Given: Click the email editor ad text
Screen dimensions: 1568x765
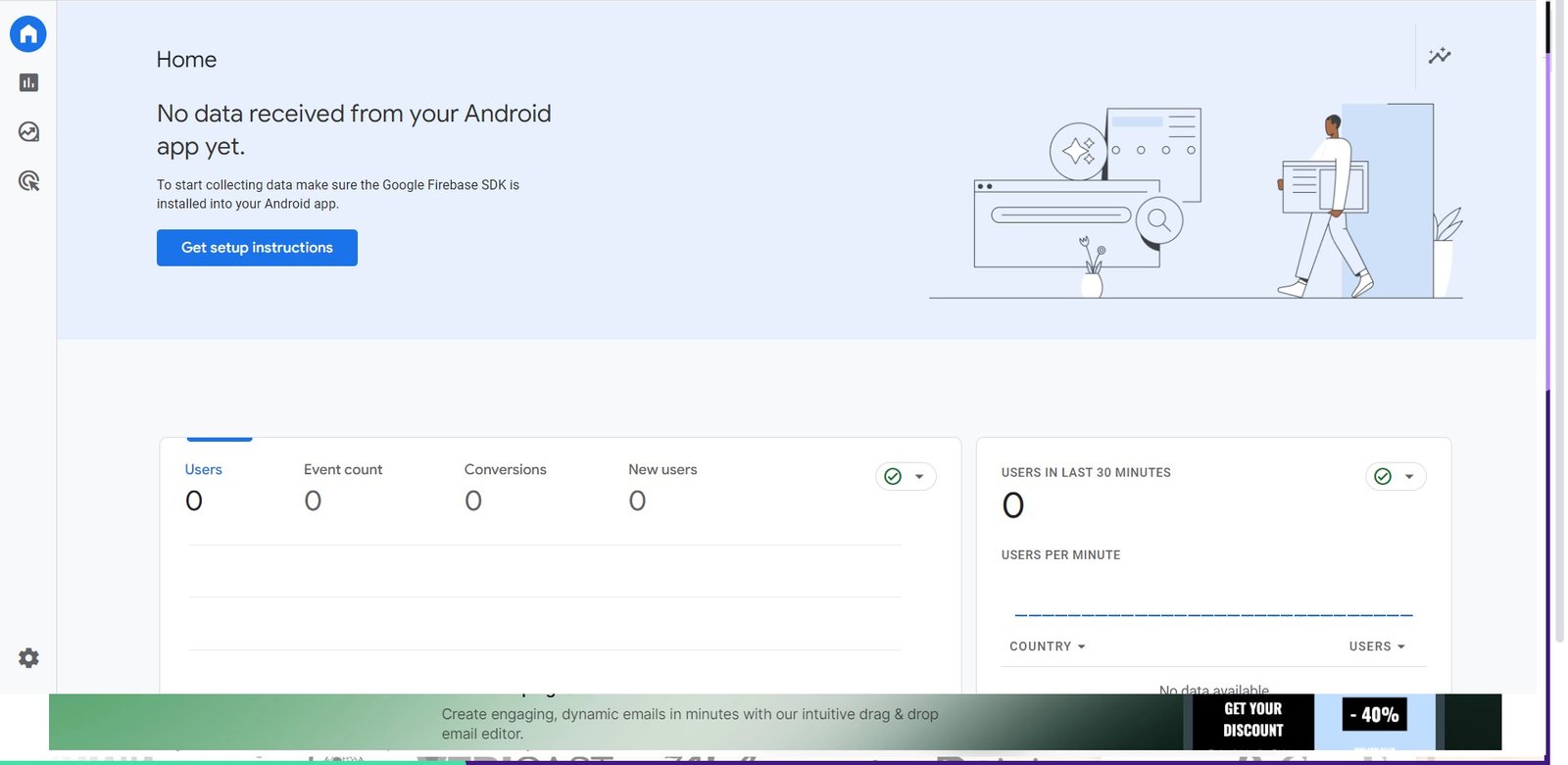Looking at the screenshot, I should [690, 724].
